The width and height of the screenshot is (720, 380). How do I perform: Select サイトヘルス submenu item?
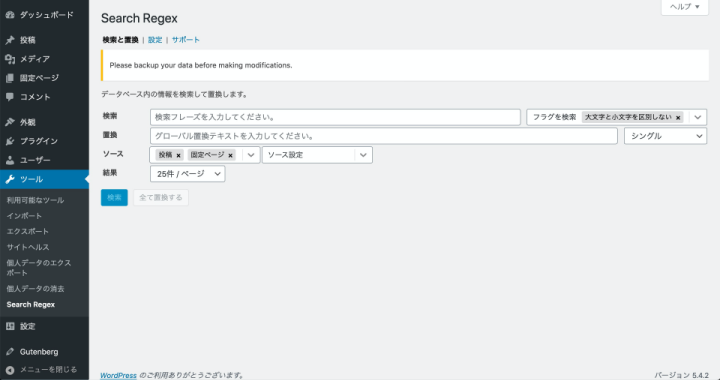coord(28,247)
